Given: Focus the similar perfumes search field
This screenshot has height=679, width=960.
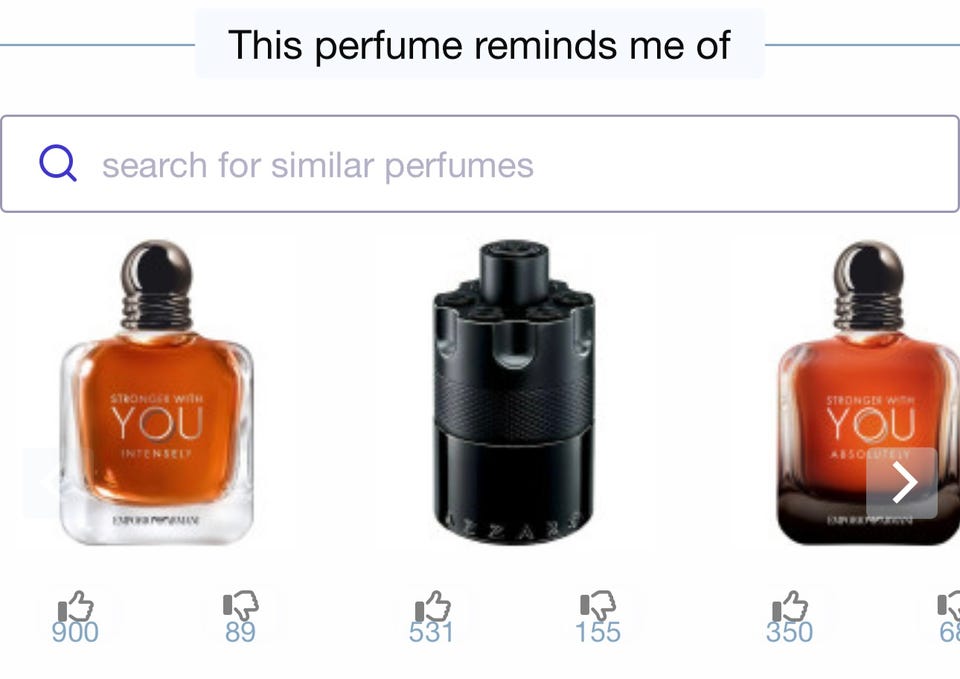Looking at the screenshot, I should click(480, 164).
